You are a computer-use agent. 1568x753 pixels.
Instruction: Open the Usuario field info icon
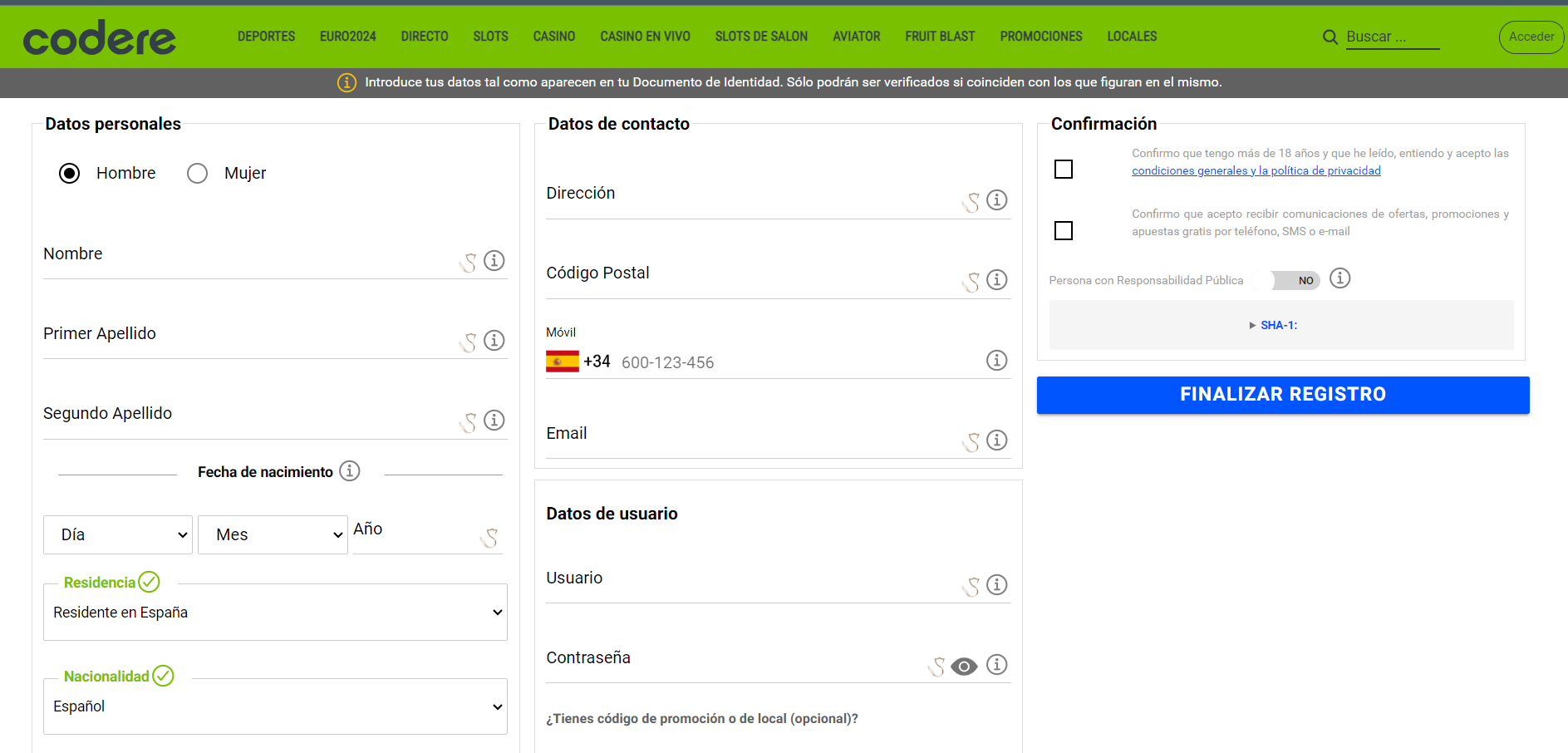click(997, 585)
